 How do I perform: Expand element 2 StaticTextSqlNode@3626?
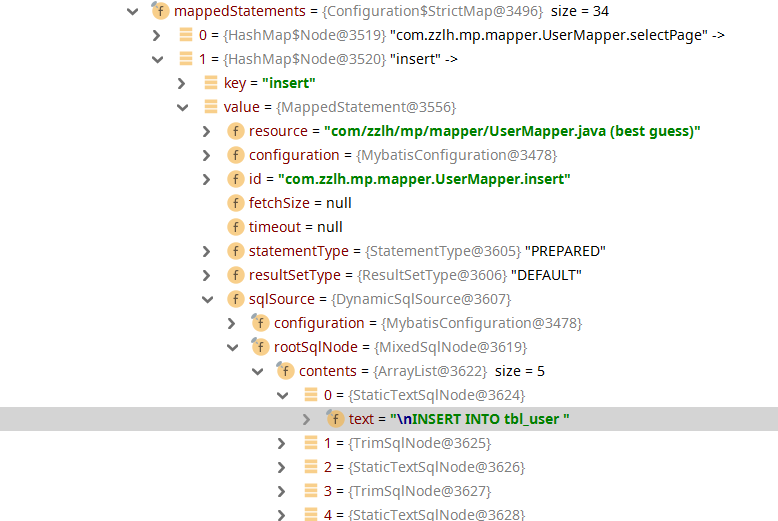(x=282, y=467)
